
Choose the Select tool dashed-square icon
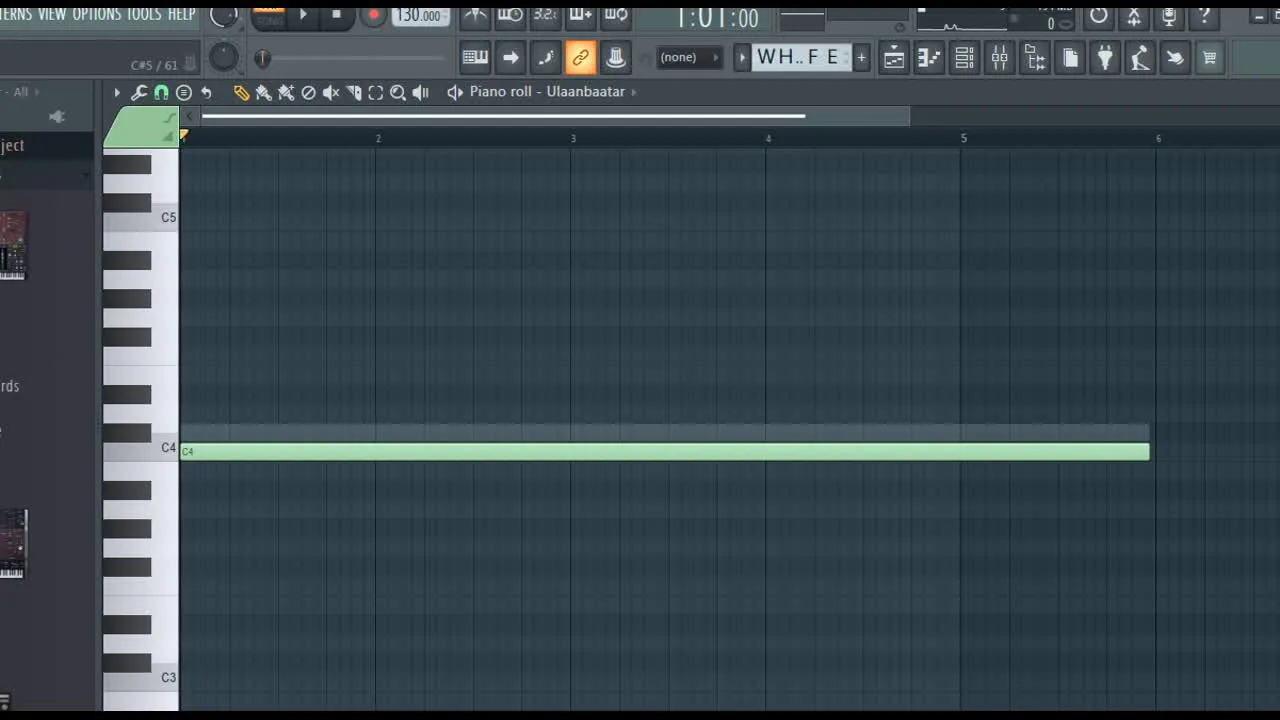(376, 92)
